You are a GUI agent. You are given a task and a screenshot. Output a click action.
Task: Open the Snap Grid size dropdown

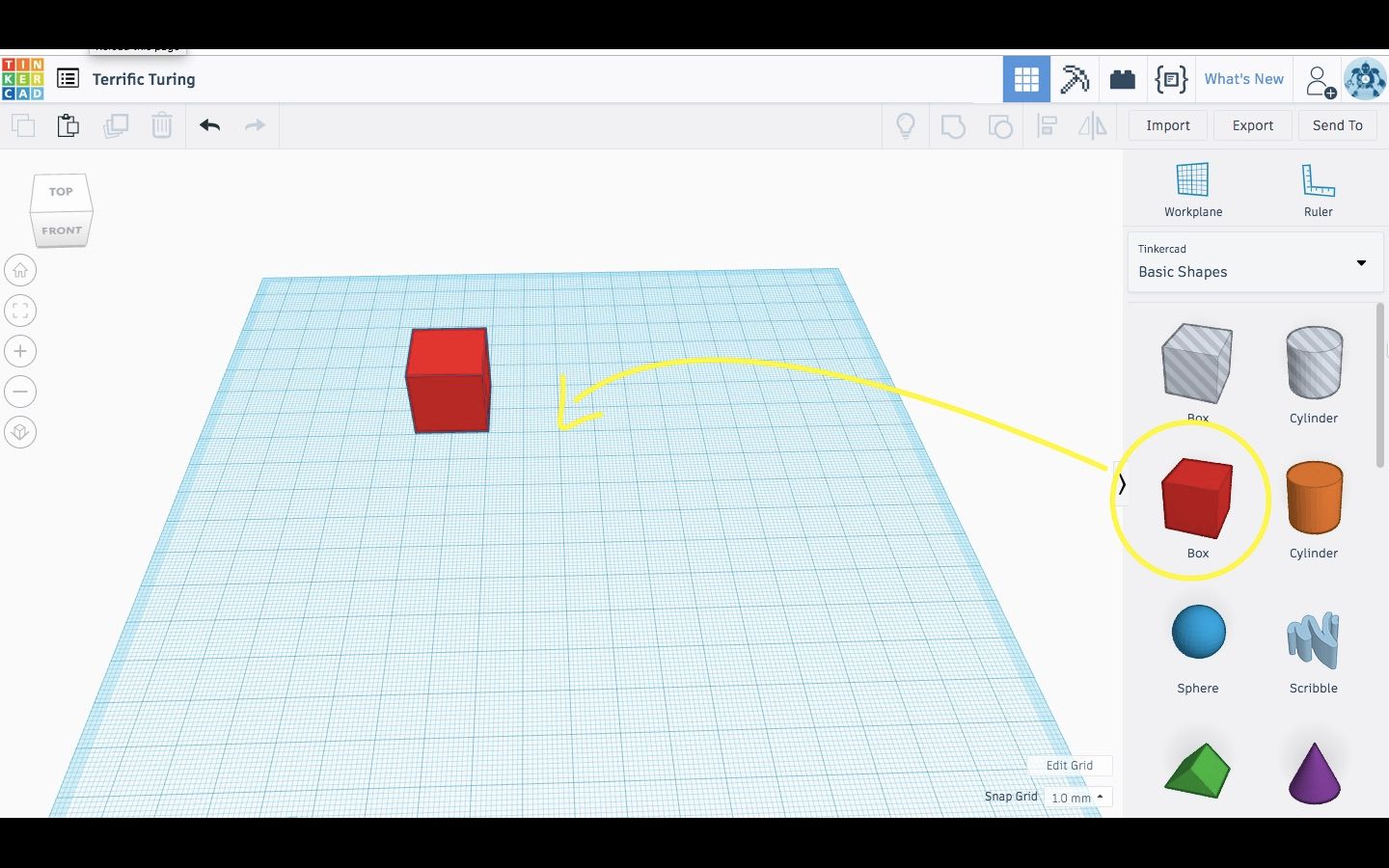click(x=1077, y=798)
